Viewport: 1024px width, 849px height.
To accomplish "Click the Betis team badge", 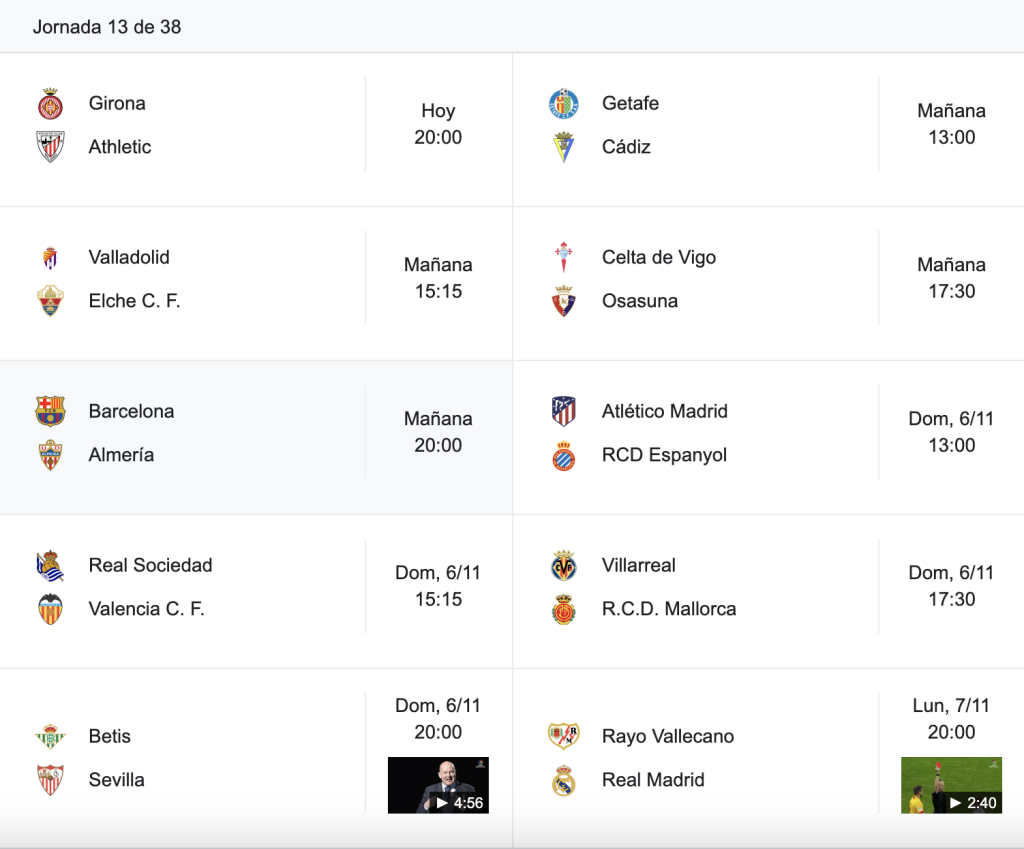I will tap(50, 737).
